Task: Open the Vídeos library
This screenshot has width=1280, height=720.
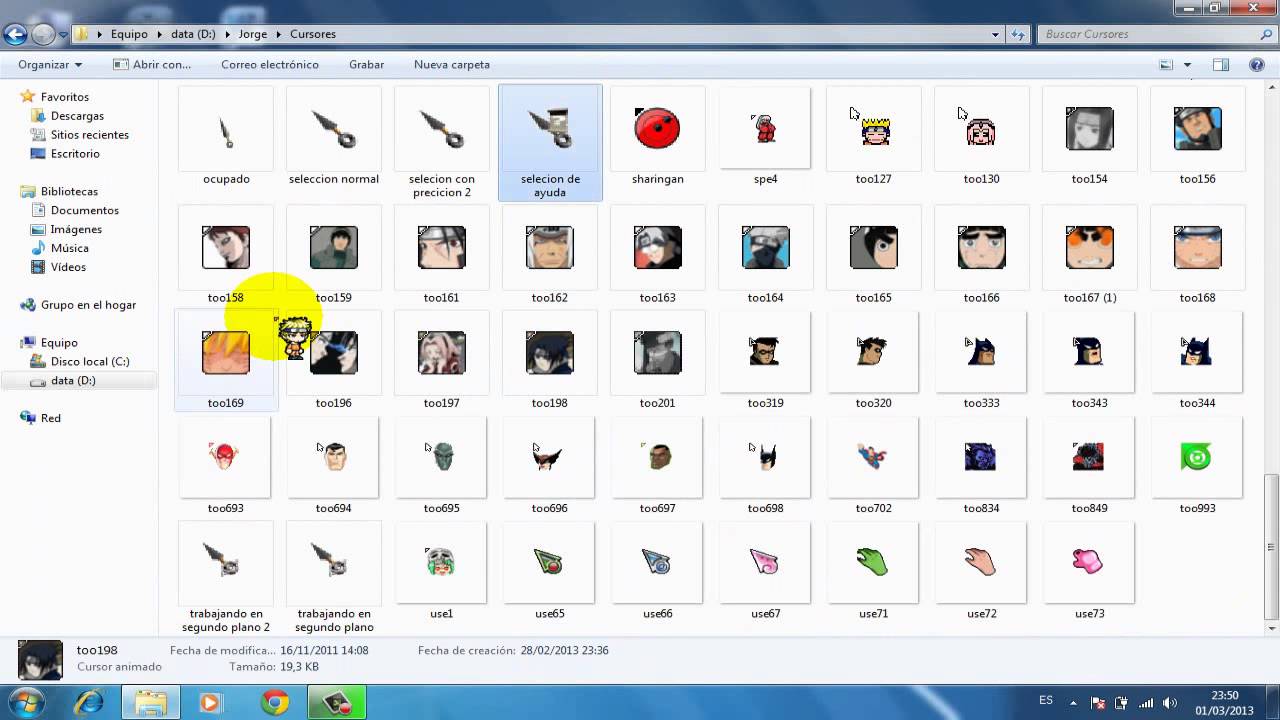Action: pyautogui.click(x=68, y=267)
